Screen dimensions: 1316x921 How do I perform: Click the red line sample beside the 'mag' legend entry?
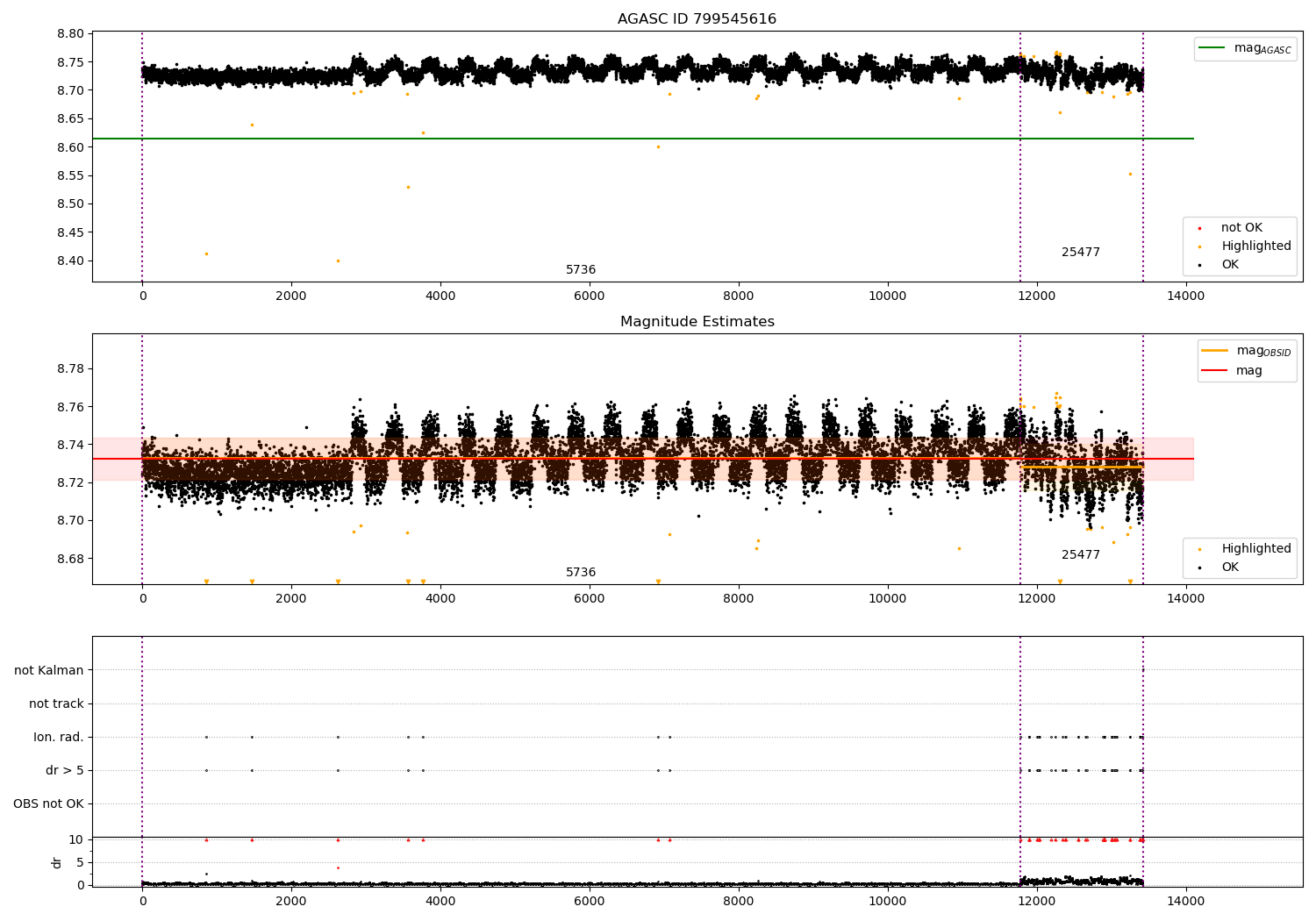tap(1214, 371)
